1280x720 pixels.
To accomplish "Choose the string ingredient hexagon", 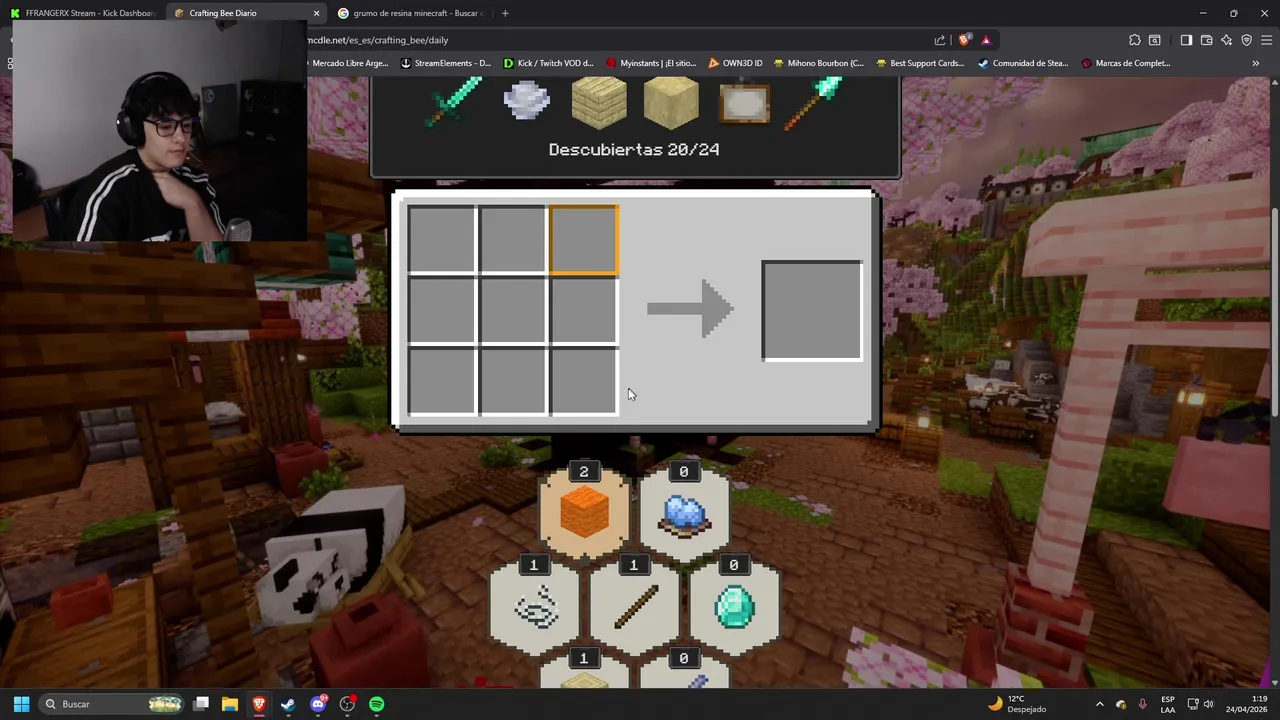I will pyautogui.click(x=534, y=605).
